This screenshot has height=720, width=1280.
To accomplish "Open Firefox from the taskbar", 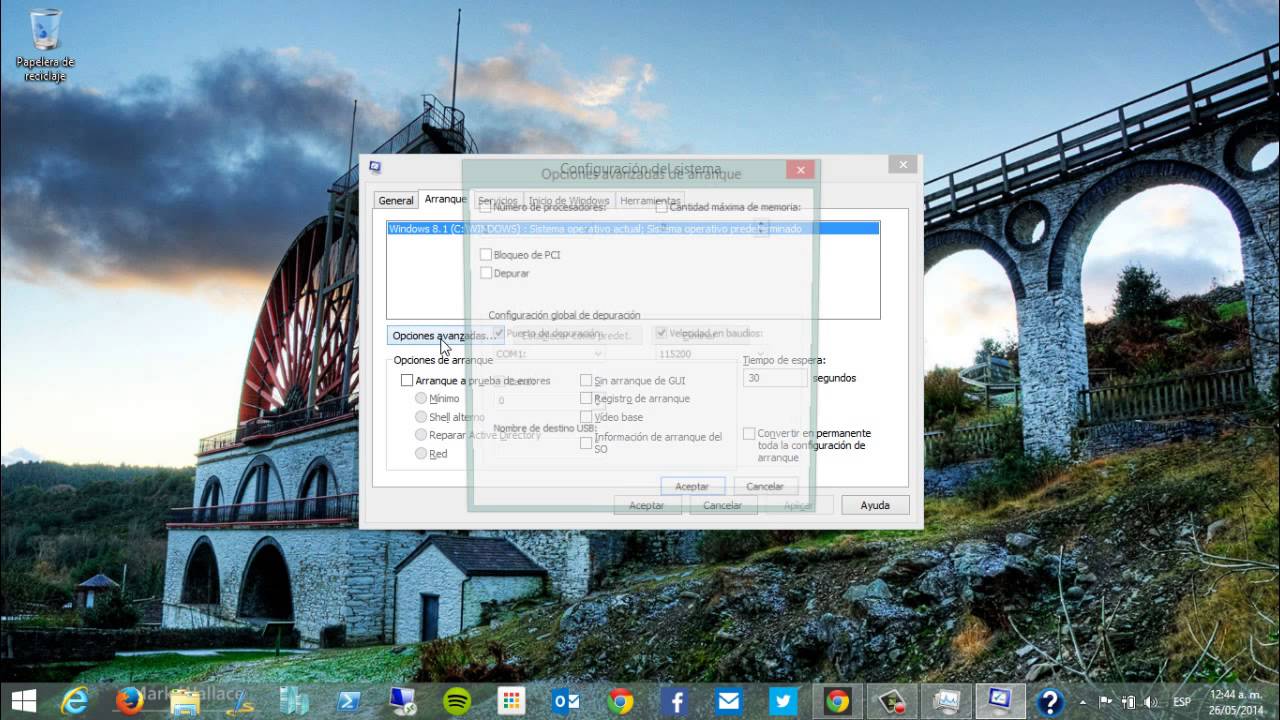I will point(129,701).
